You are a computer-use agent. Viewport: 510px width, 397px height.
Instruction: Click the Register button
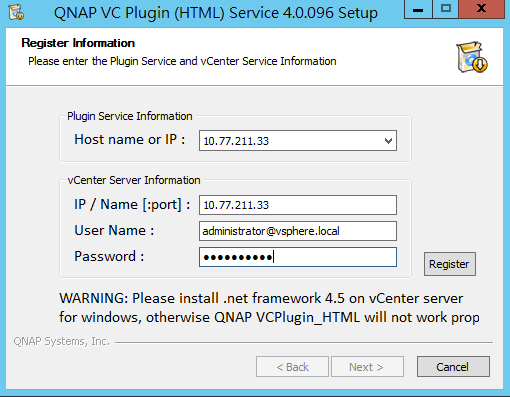[x=450, y=264]
